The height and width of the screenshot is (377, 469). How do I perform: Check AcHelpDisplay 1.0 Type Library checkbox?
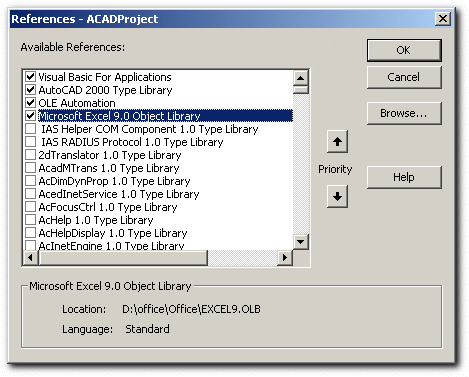tap(30, 233)
